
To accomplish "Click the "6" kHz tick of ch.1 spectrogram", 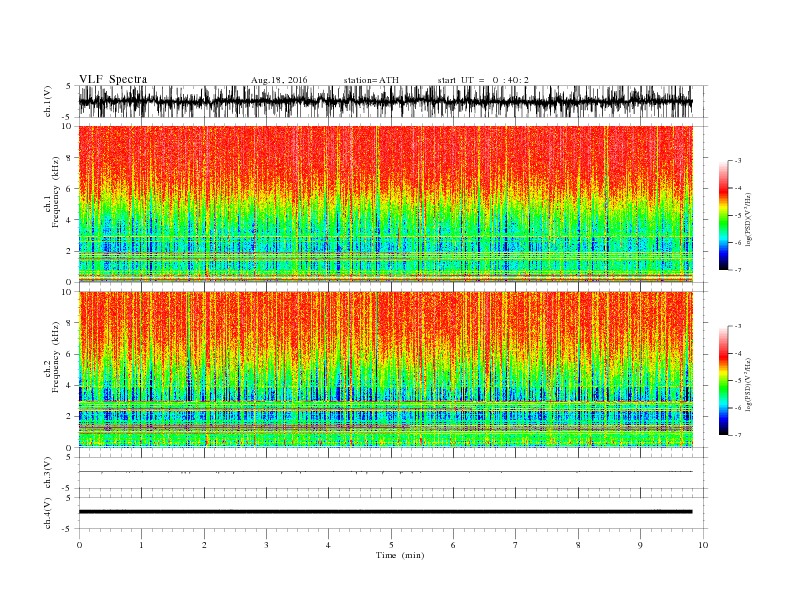I will pos(69,189).
